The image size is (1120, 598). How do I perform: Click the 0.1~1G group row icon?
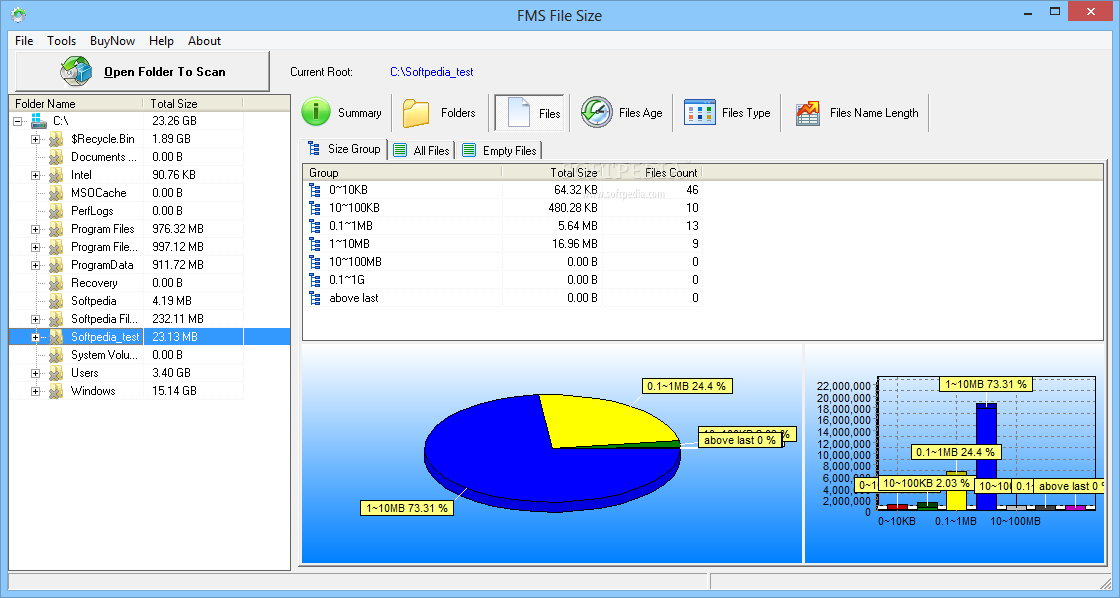pos(315,280)
